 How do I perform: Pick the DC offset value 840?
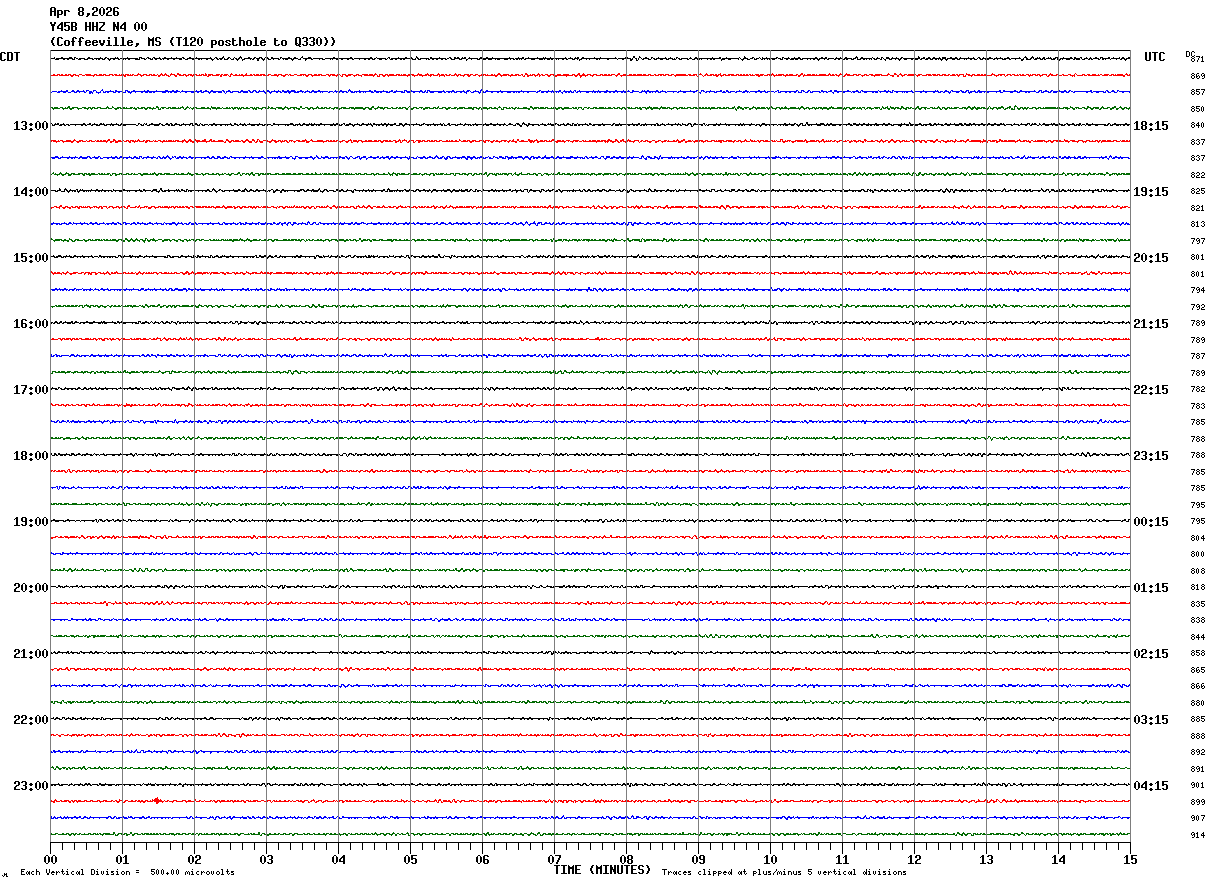pyautogui.click(x=1198, y=125)
